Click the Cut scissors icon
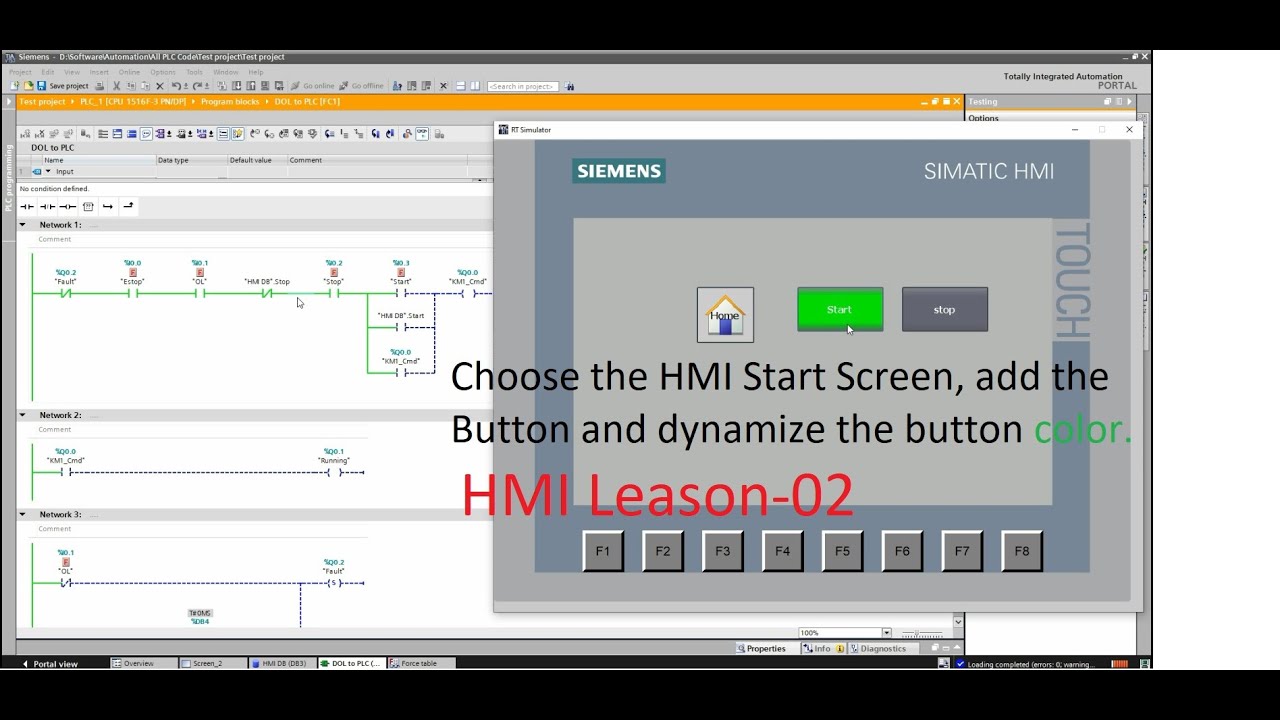Viewport: 1280px width, 720px height. pyautogui.click(x=116, y=86)
